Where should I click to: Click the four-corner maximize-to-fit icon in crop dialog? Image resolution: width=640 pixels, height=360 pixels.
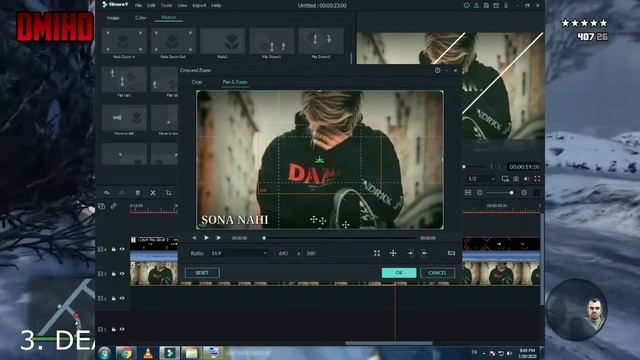[377, 253]
